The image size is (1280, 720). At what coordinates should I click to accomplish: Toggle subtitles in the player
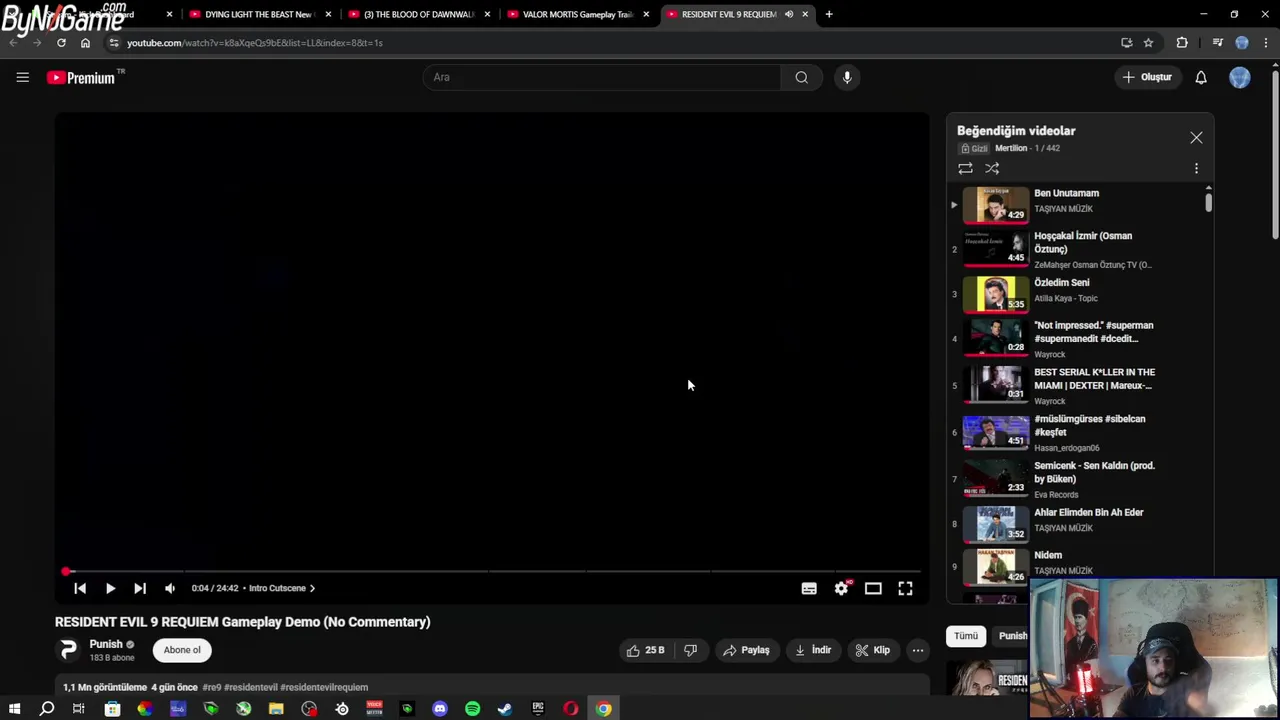(809, 588)
